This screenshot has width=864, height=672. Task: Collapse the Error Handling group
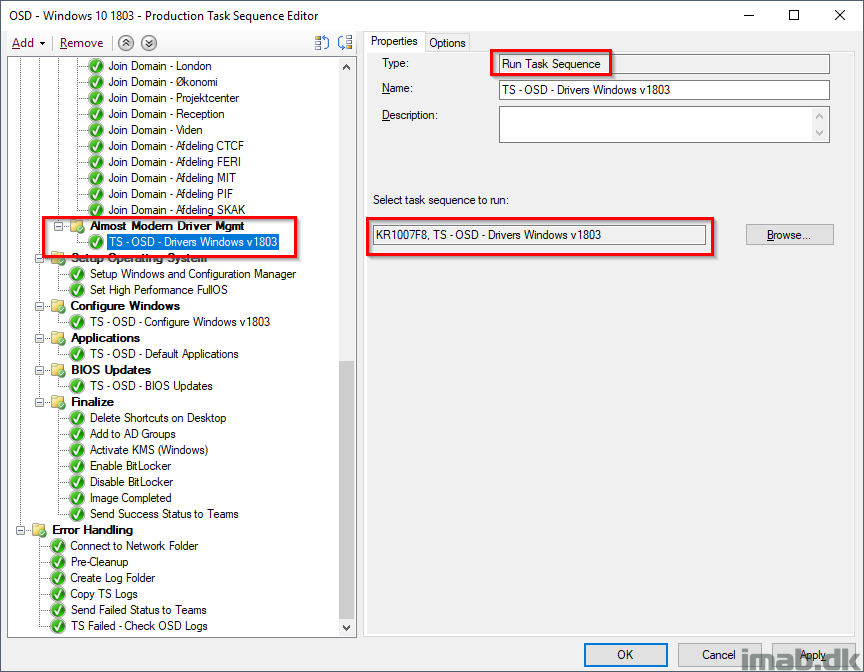[20, 530]
